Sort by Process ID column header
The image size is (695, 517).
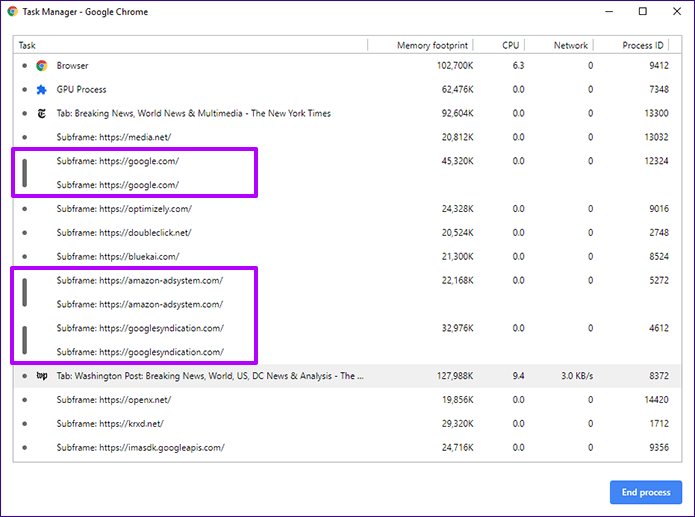pos(631,45)
